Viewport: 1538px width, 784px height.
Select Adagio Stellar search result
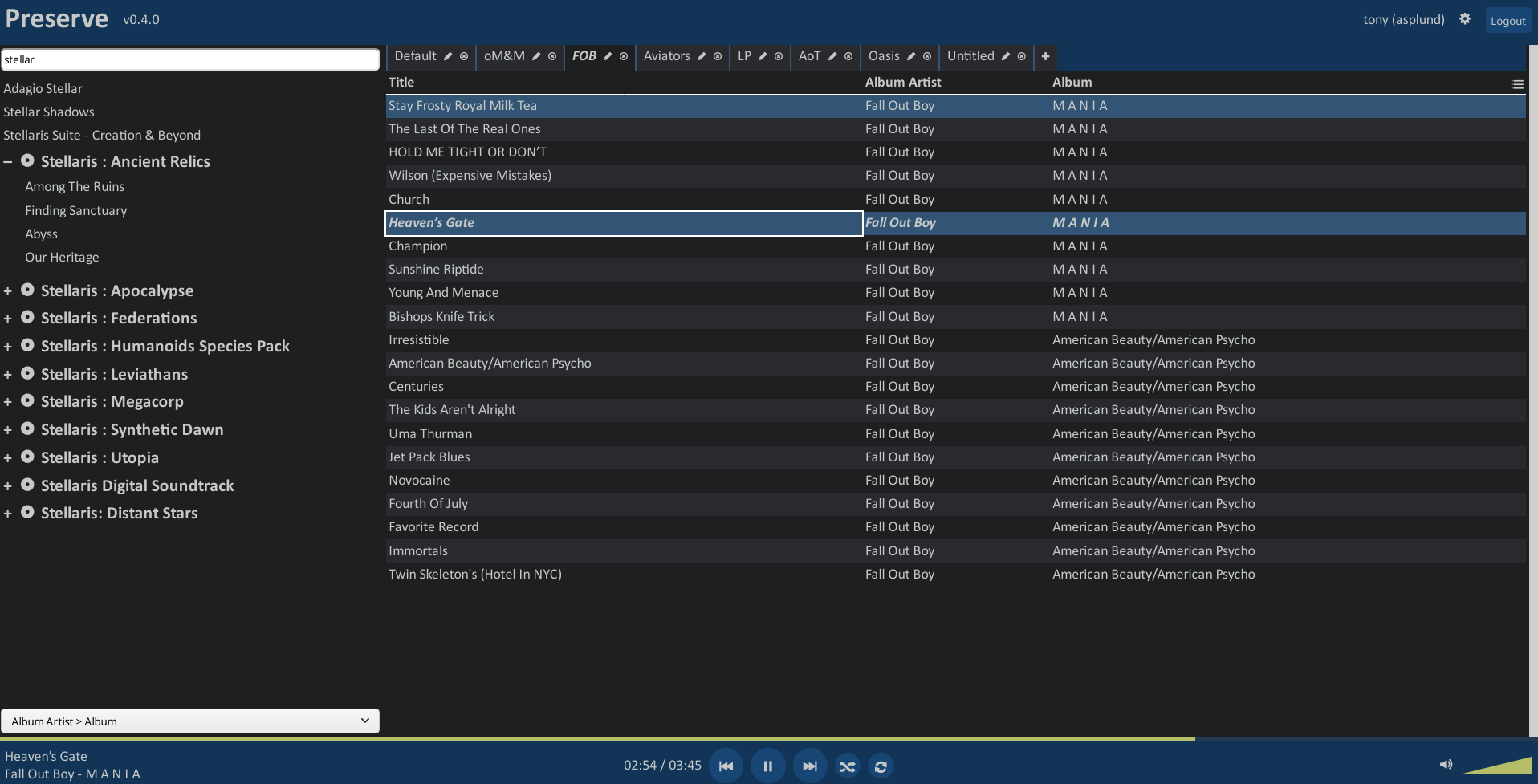pos(43,88)
